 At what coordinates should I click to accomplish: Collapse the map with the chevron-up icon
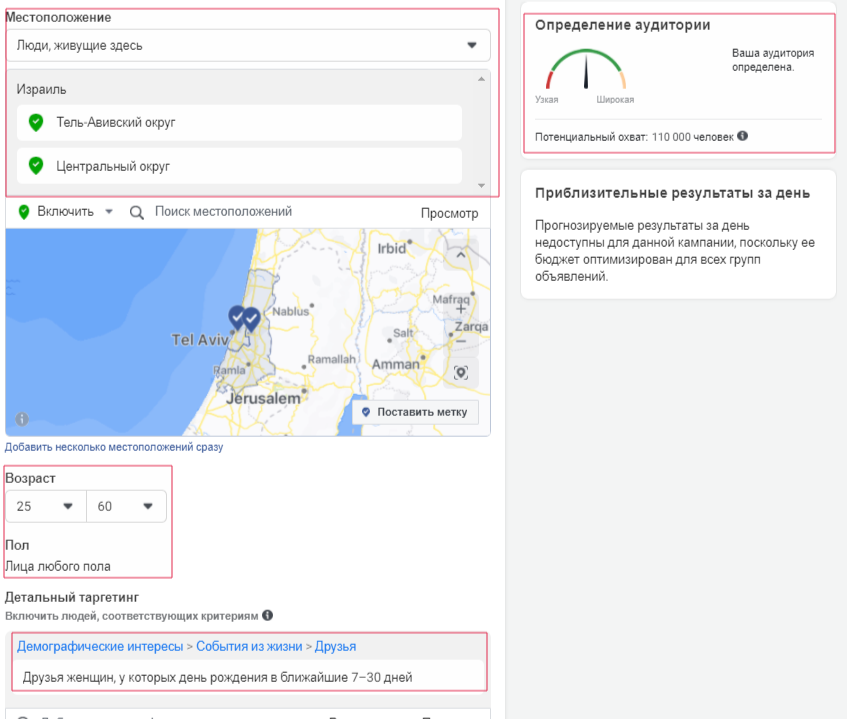tap(461, 254)
